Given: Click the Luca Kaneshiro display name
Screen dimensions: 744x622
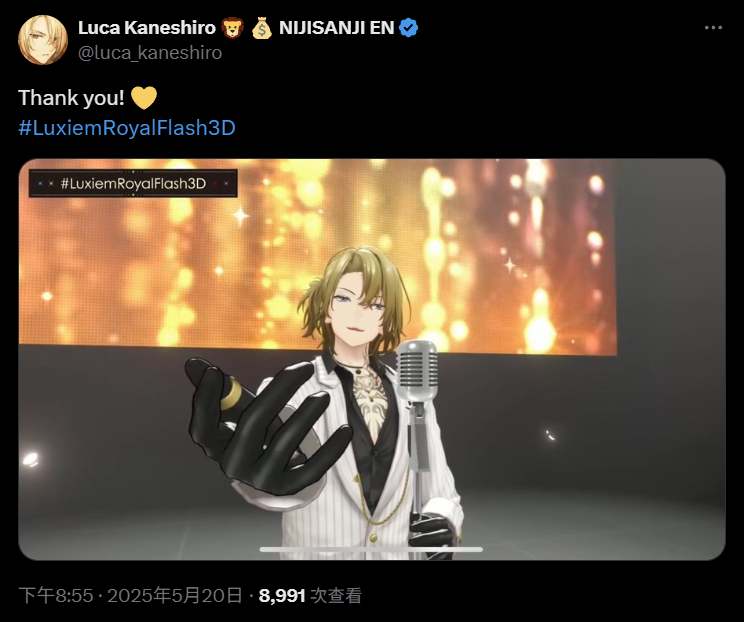Looking at the screenshot, I should pyautogui.click(x=147, y=28).
